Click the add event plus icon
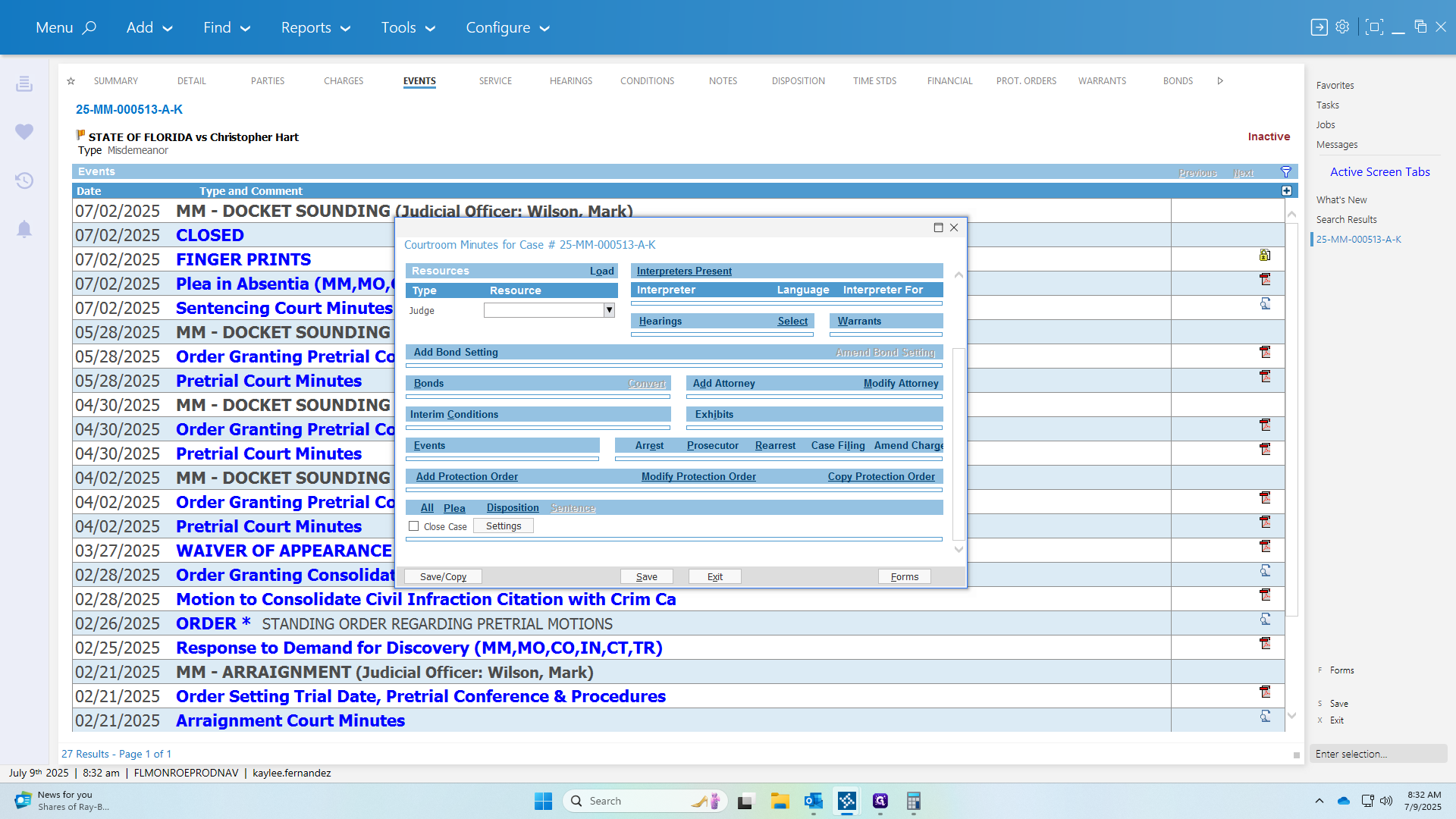The height and width of the screenshot is (819, 1456). coord(1287,191)
